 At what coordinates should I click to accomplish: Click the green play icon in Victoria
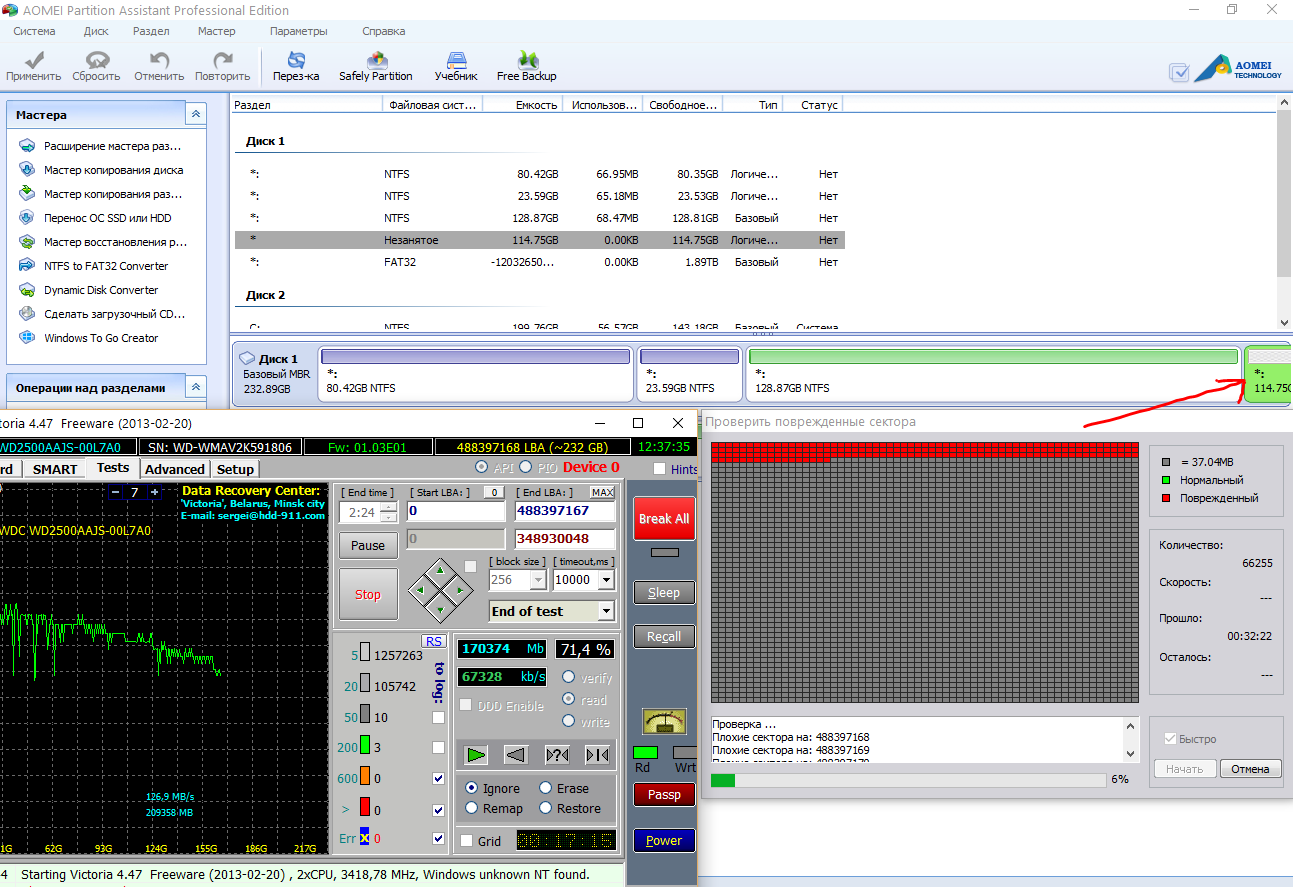476,755
